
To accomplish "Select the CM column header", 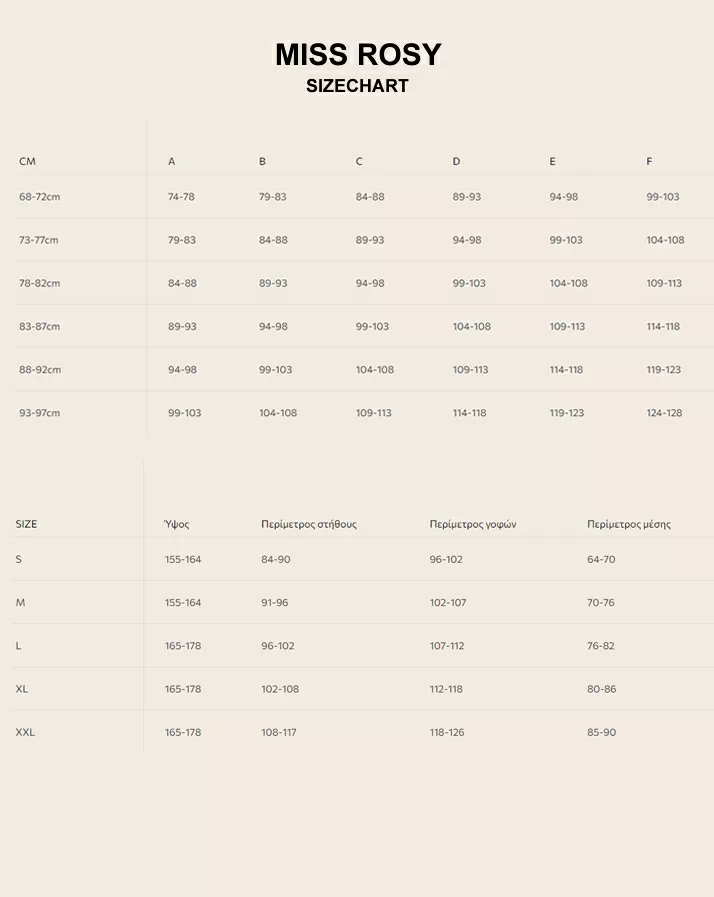I will tap(27, 162).
